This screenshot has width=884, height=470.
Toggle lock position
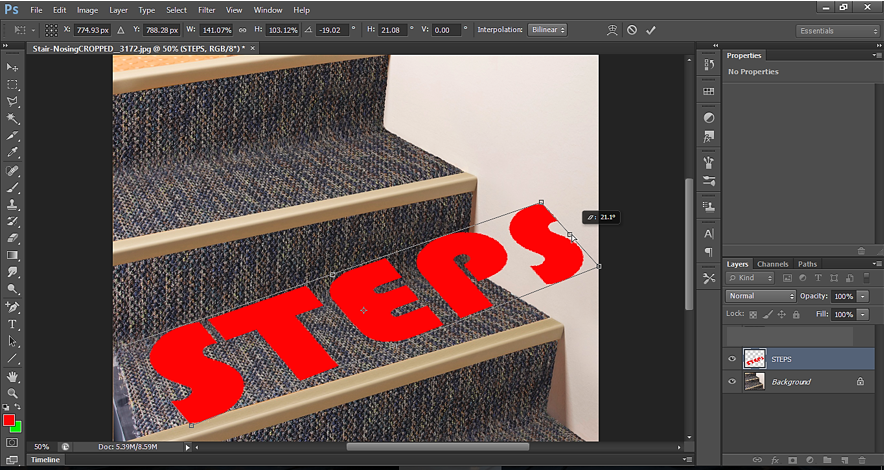pos(781,314)
